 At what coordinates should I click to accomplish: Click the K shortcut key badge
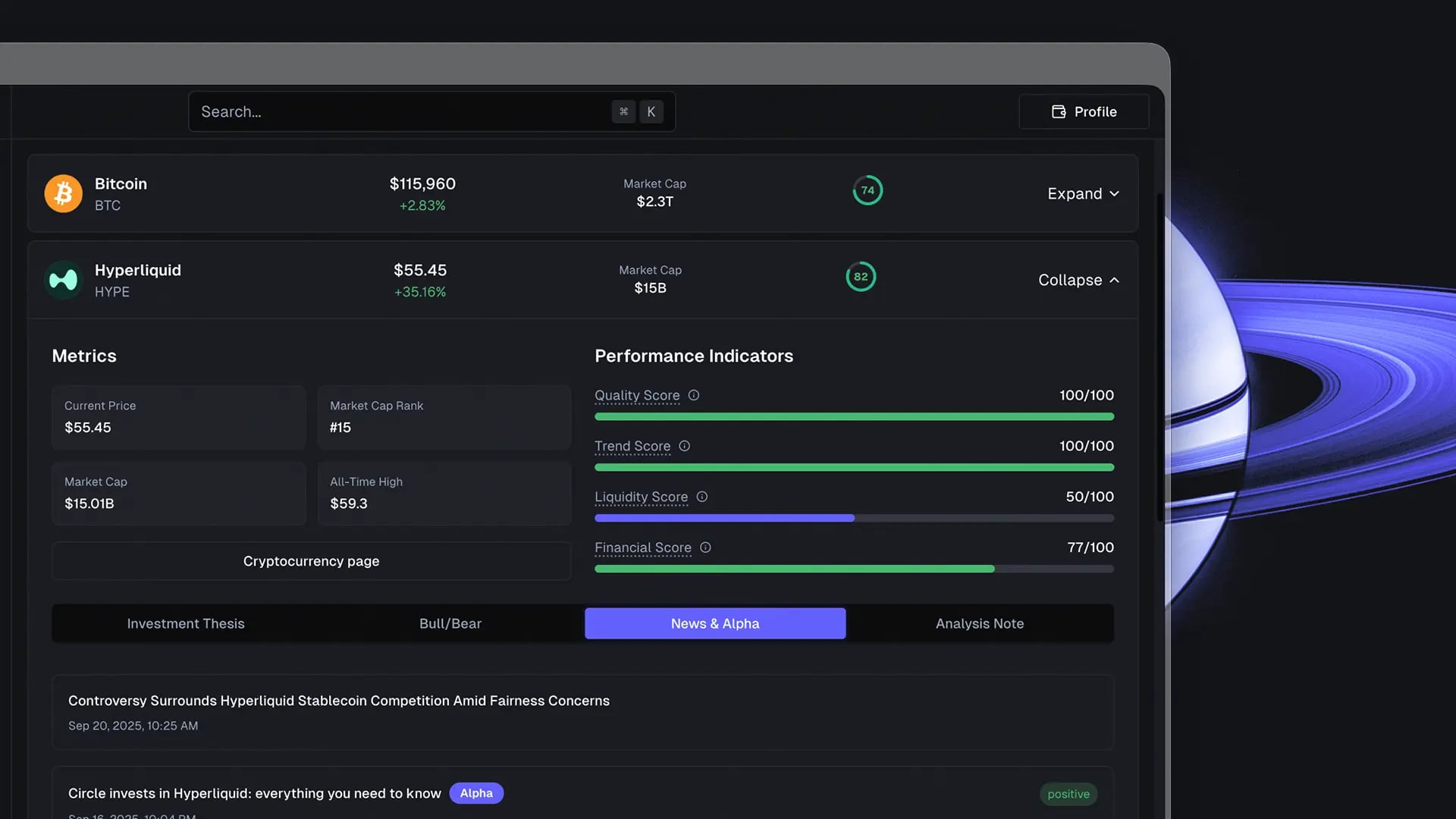[651, 111]
